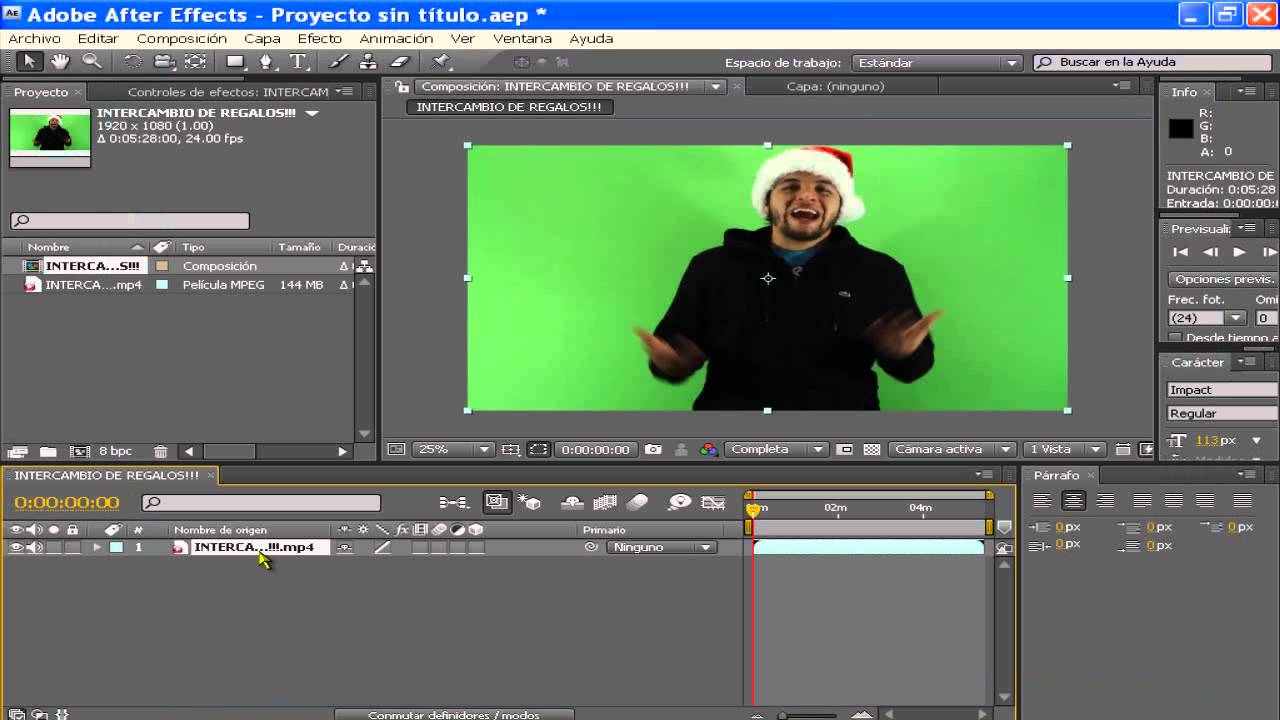
Task: Select the Selection arrow tool
Action: 28,62
